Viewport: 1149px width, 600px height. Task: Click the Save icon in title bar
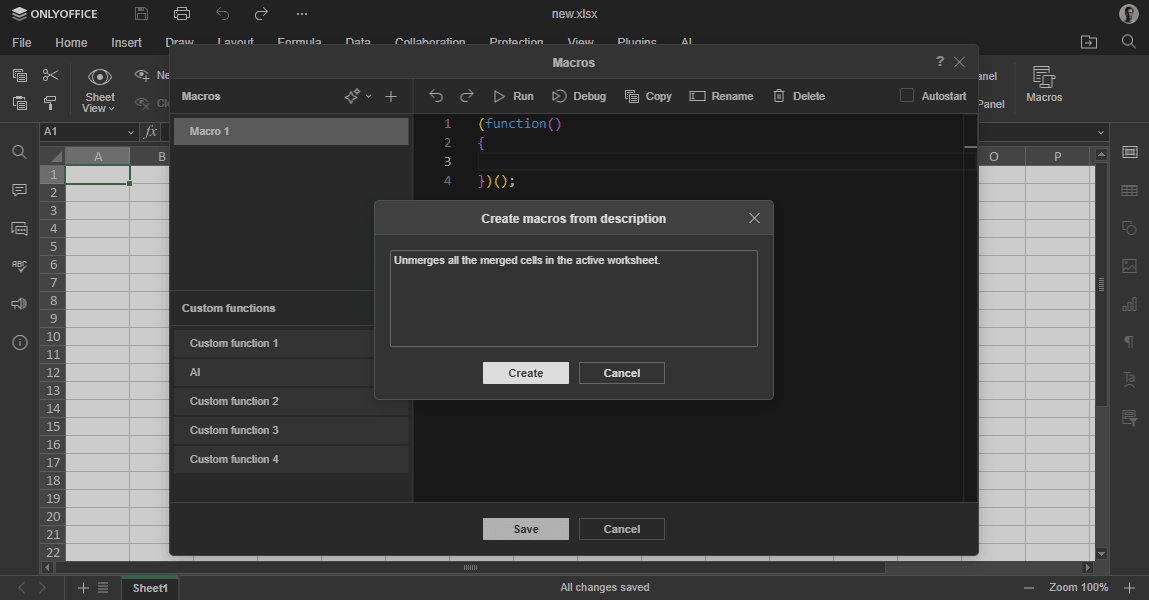click(x=141, y=14)
